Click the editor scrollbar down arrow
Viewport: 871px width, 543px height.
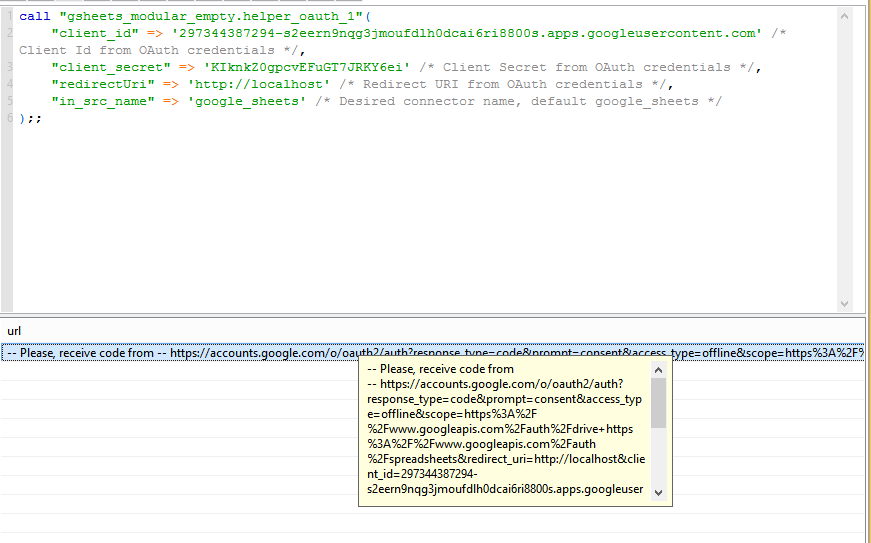(845, 304)
